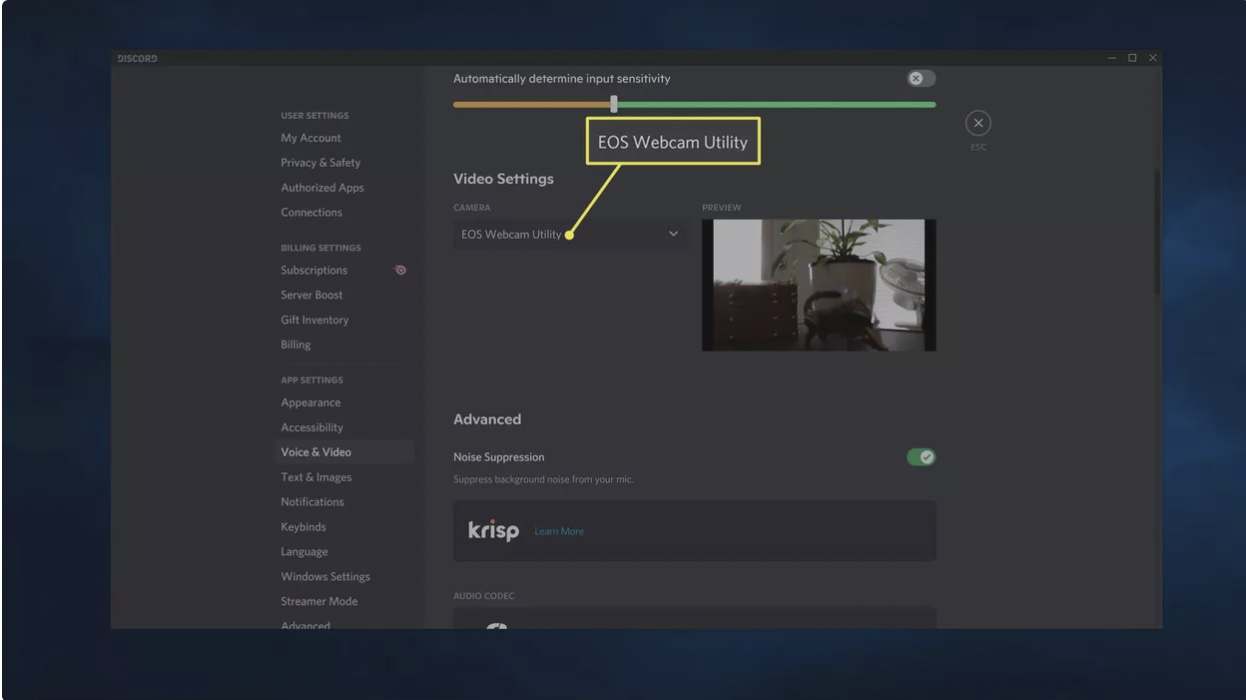The width and height of the screenshot is (1246, 700).
Task: Click the Video Settings heading
Action: (503, 179)
